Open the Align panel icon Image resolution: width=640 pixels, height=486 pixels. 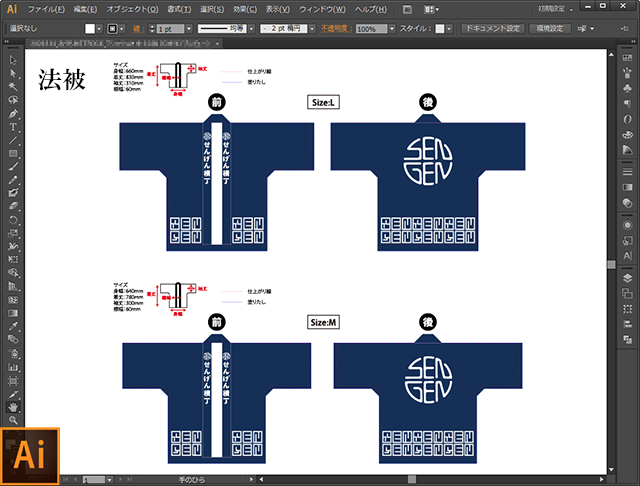[x=627, y=324]
